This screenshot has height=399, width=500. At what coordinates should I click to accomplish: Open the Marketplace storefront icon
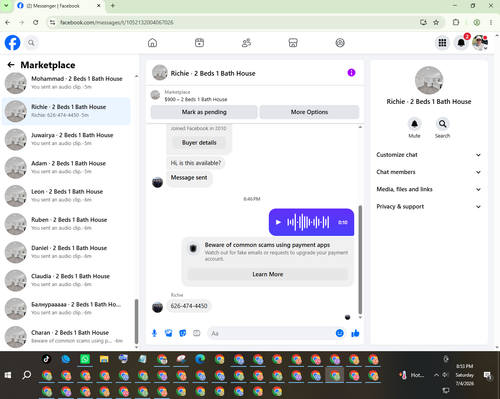(x=293, y=43)
